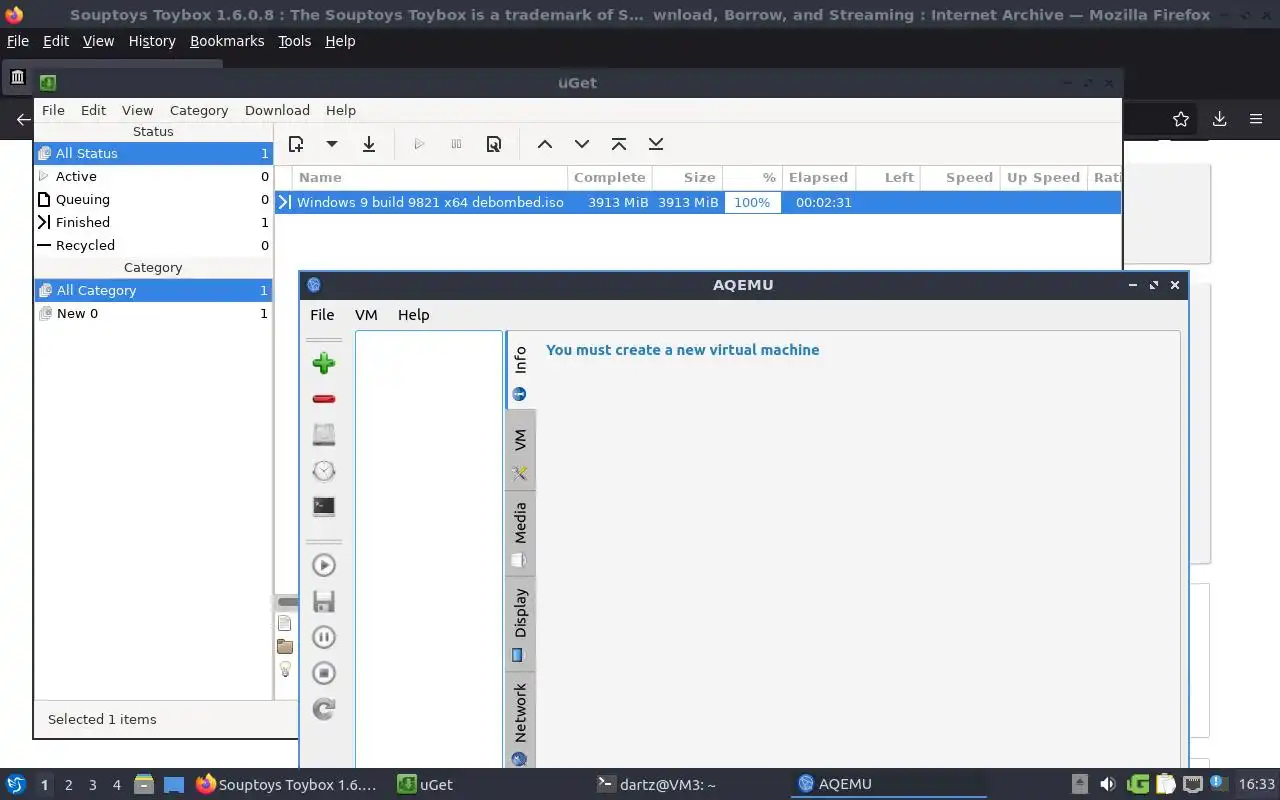This screenshot has height=800, width=1280.
Task: Select Windows 9 build 9821 iso download
Action: (698, 202)
